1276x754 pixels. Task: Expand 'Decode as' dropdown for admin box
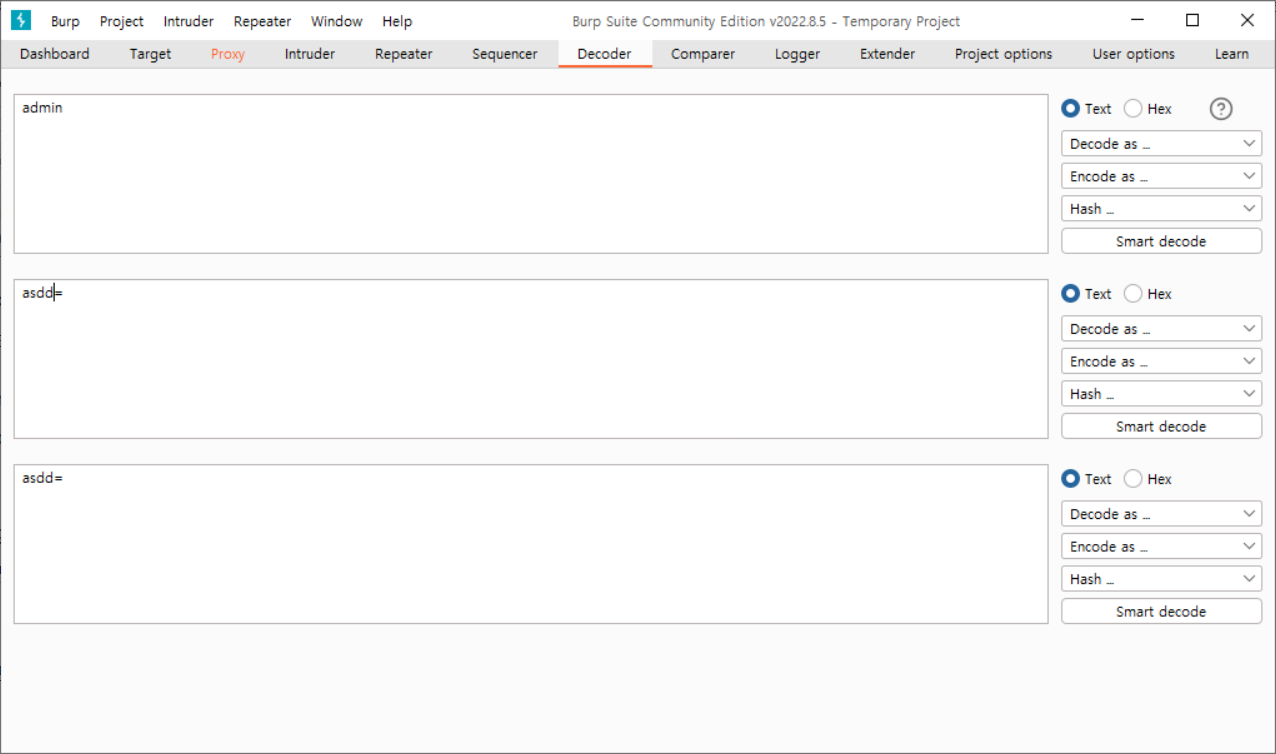click(x=1161, y=144)
